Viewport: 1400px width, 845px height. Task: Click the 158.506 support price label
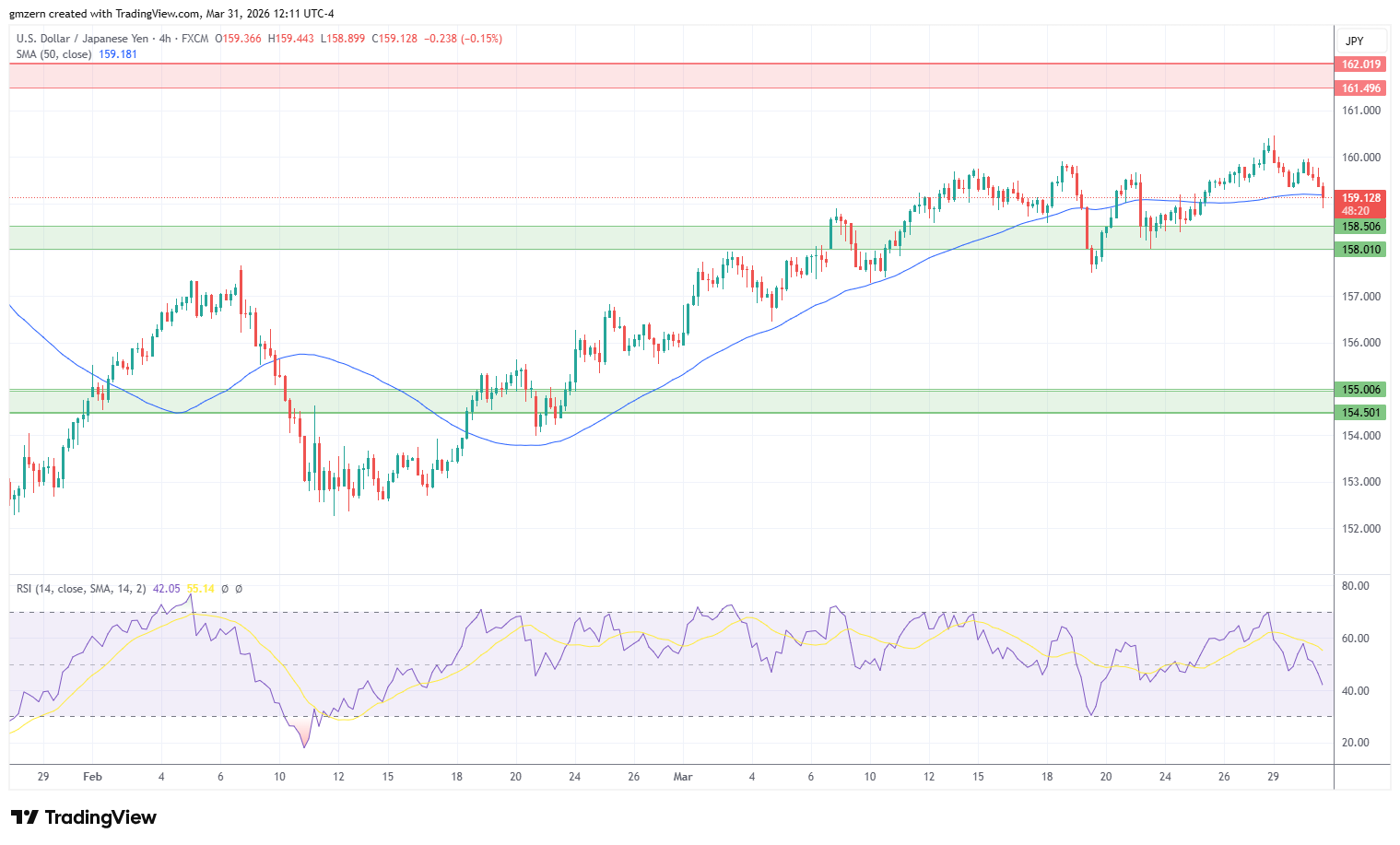coord(1360,227)
